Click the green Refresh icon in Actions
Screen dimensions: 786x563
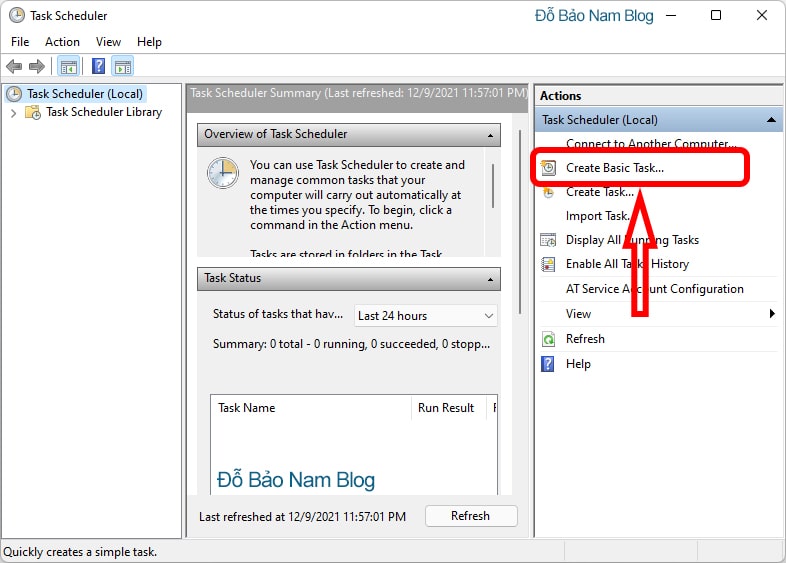[x=548, y=339]
